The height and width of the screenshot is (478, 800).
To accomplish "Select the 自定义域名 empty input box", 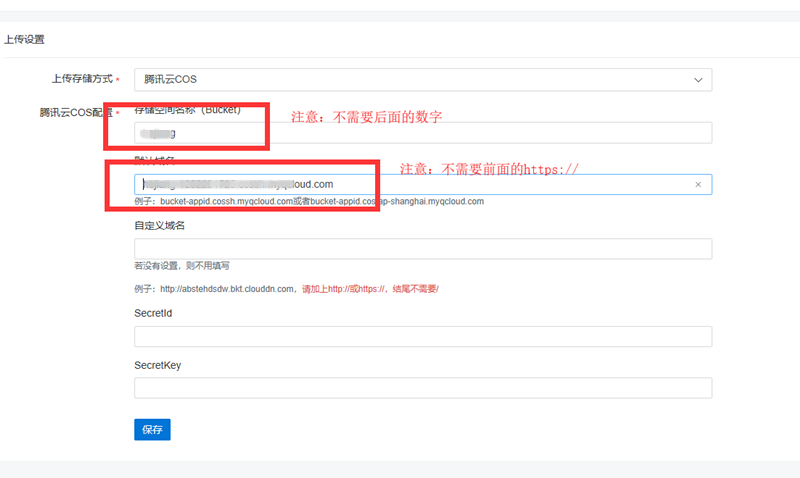I will (x=423, y=249).
